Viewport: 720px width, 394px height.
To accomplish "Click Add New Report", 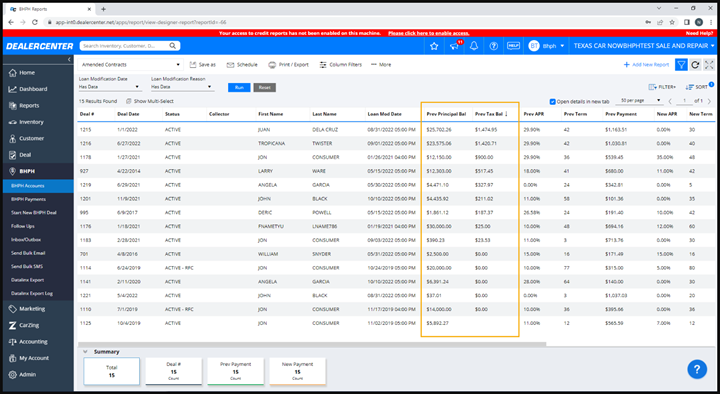I will pos(646,65).
